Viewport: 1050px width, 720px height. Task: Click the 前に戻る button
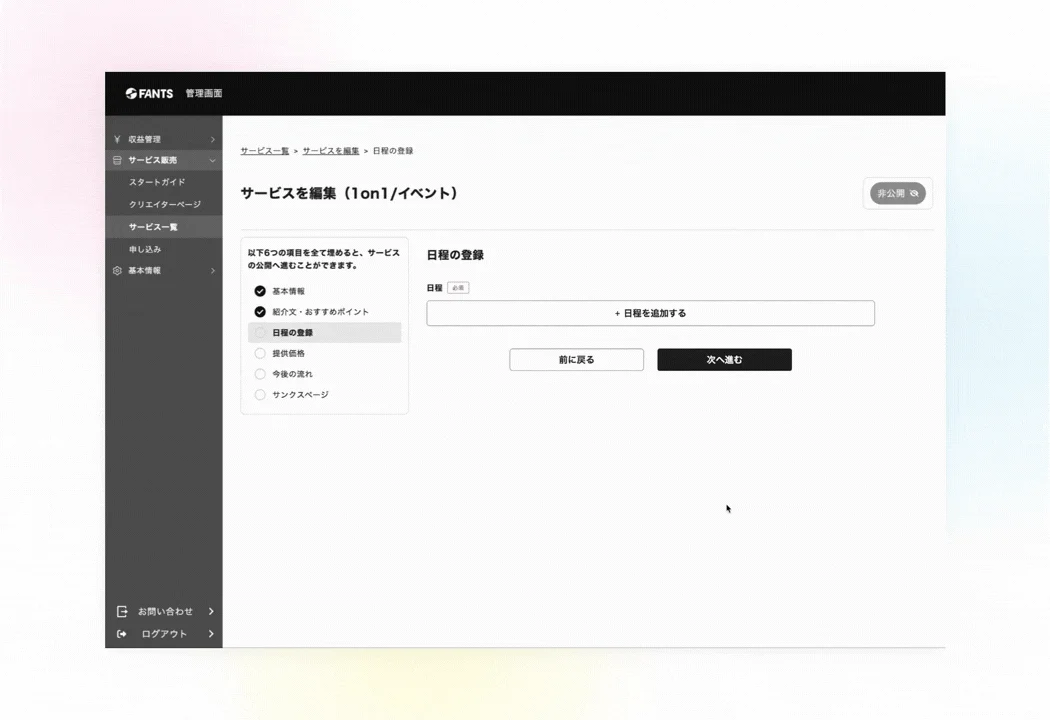(576, 359)
